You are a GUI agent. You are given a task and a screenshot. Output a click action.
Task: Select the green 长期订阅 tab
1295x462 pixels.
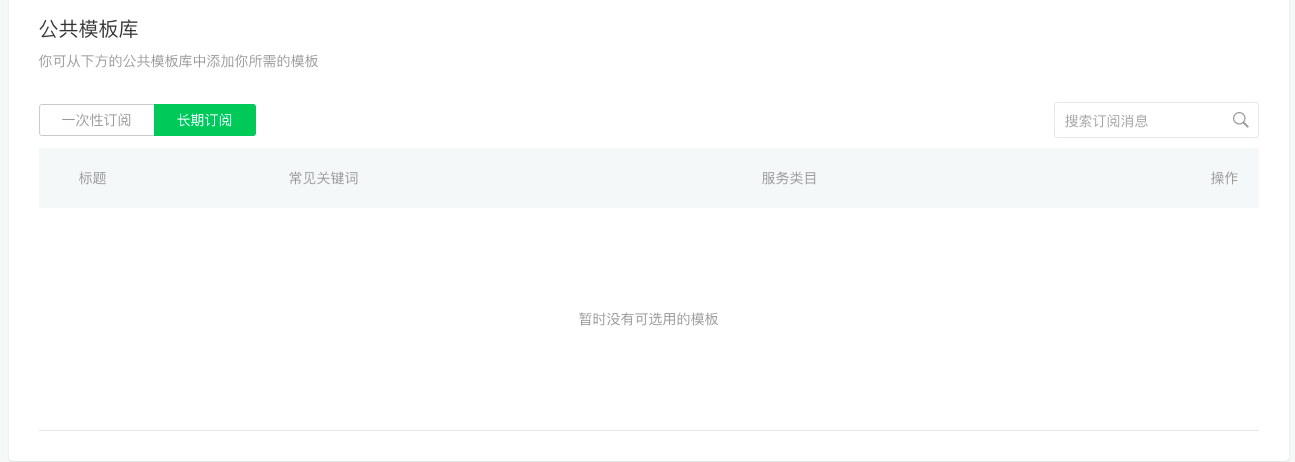click(x=205, y=120)
